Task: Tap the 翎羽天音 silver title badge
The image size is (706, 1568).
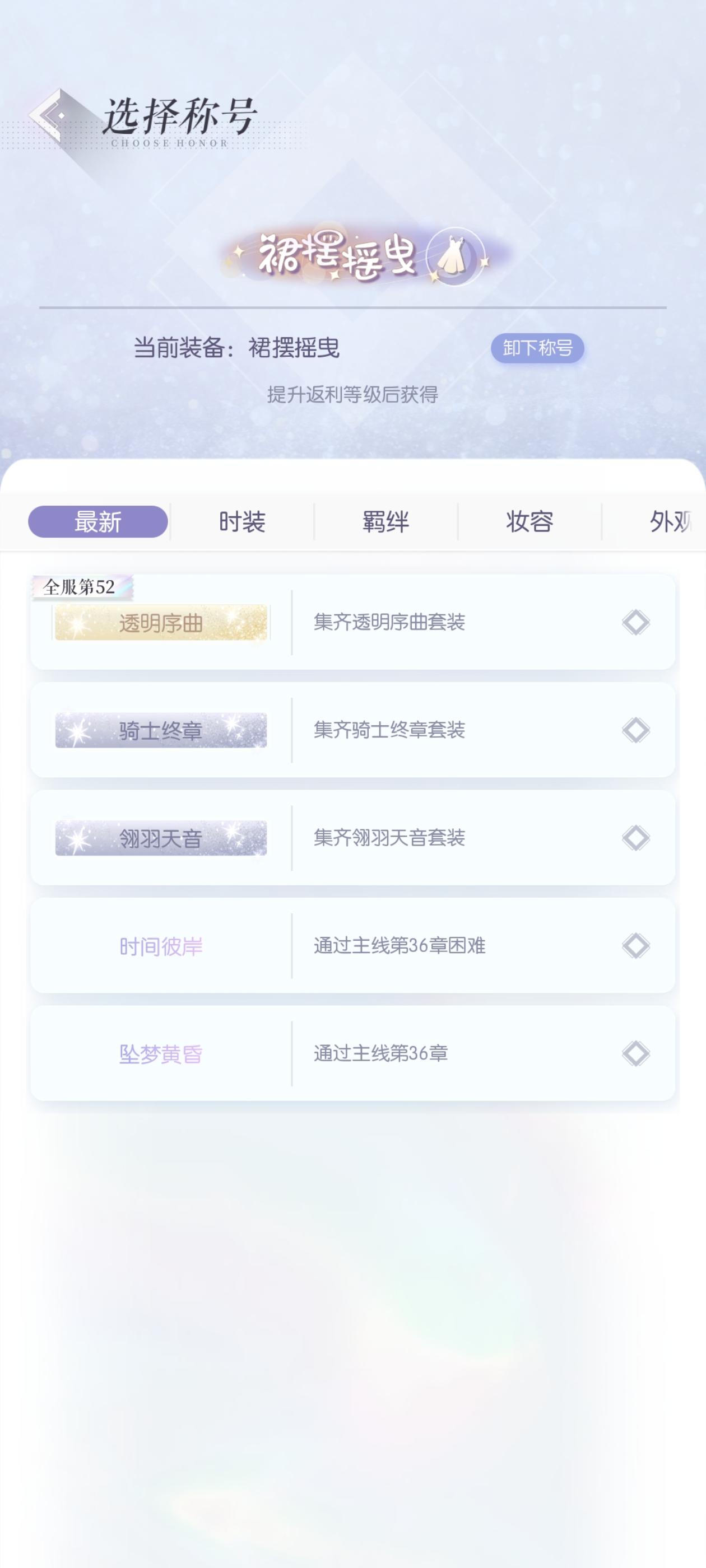Action: click(x=161, y=838)
